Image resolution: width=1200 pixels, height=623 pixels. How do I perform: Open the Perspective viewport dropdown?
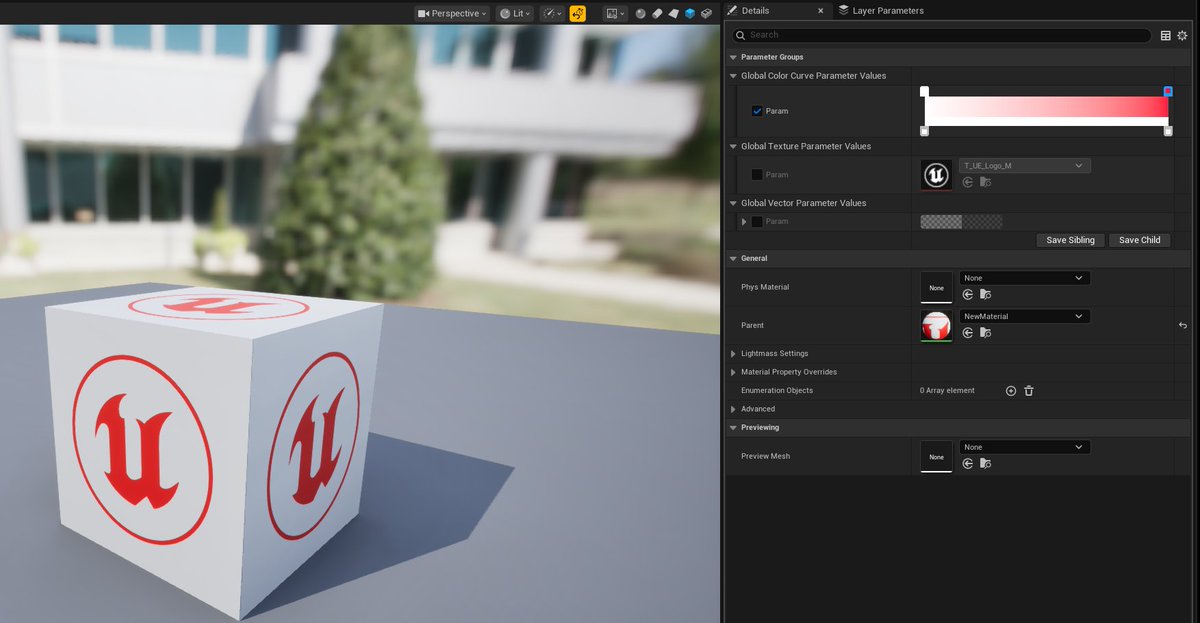click(451, 13)
